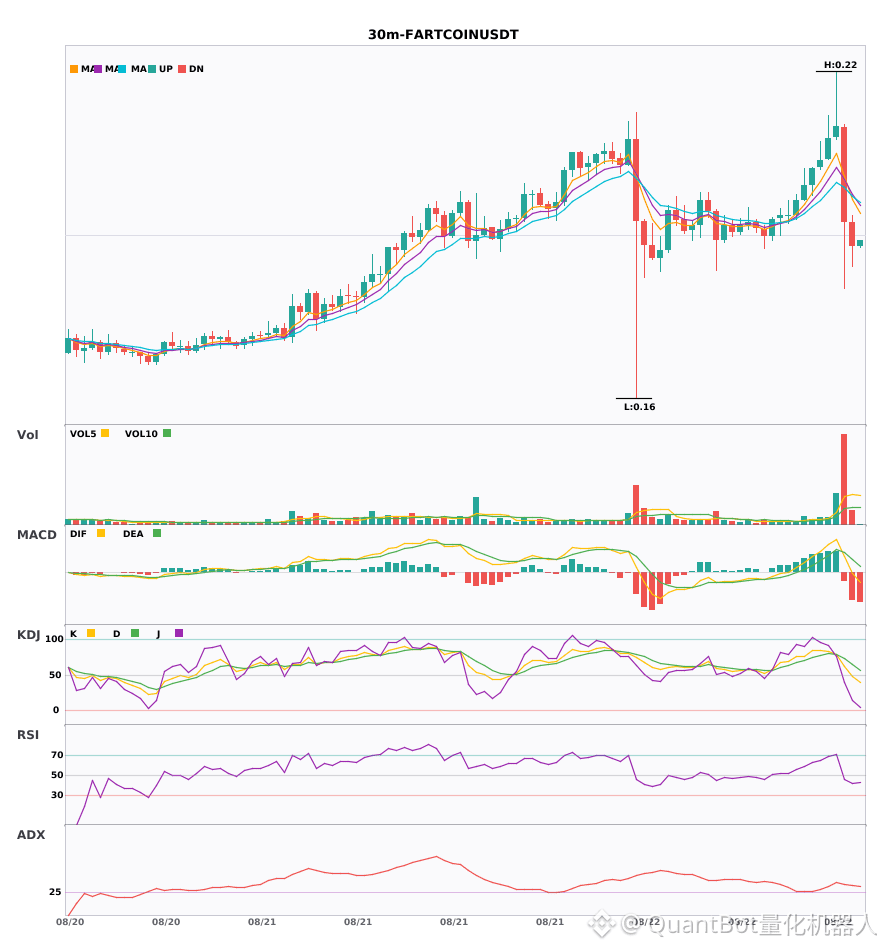The image size is (885, 950).
Task: Click the KDJ axis value 100
Action: click(54, 639)
